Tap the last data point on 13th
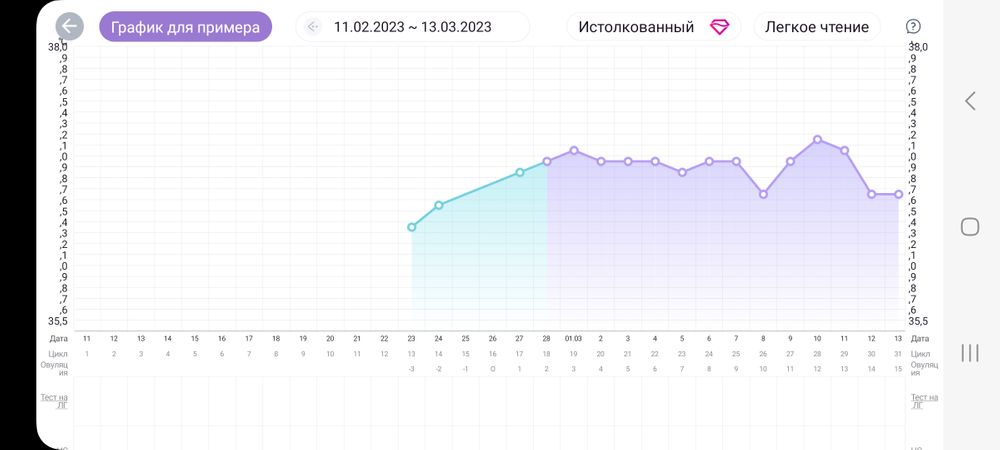The height and width of the screenshot is (450, 1000). (x=898, y=194)
